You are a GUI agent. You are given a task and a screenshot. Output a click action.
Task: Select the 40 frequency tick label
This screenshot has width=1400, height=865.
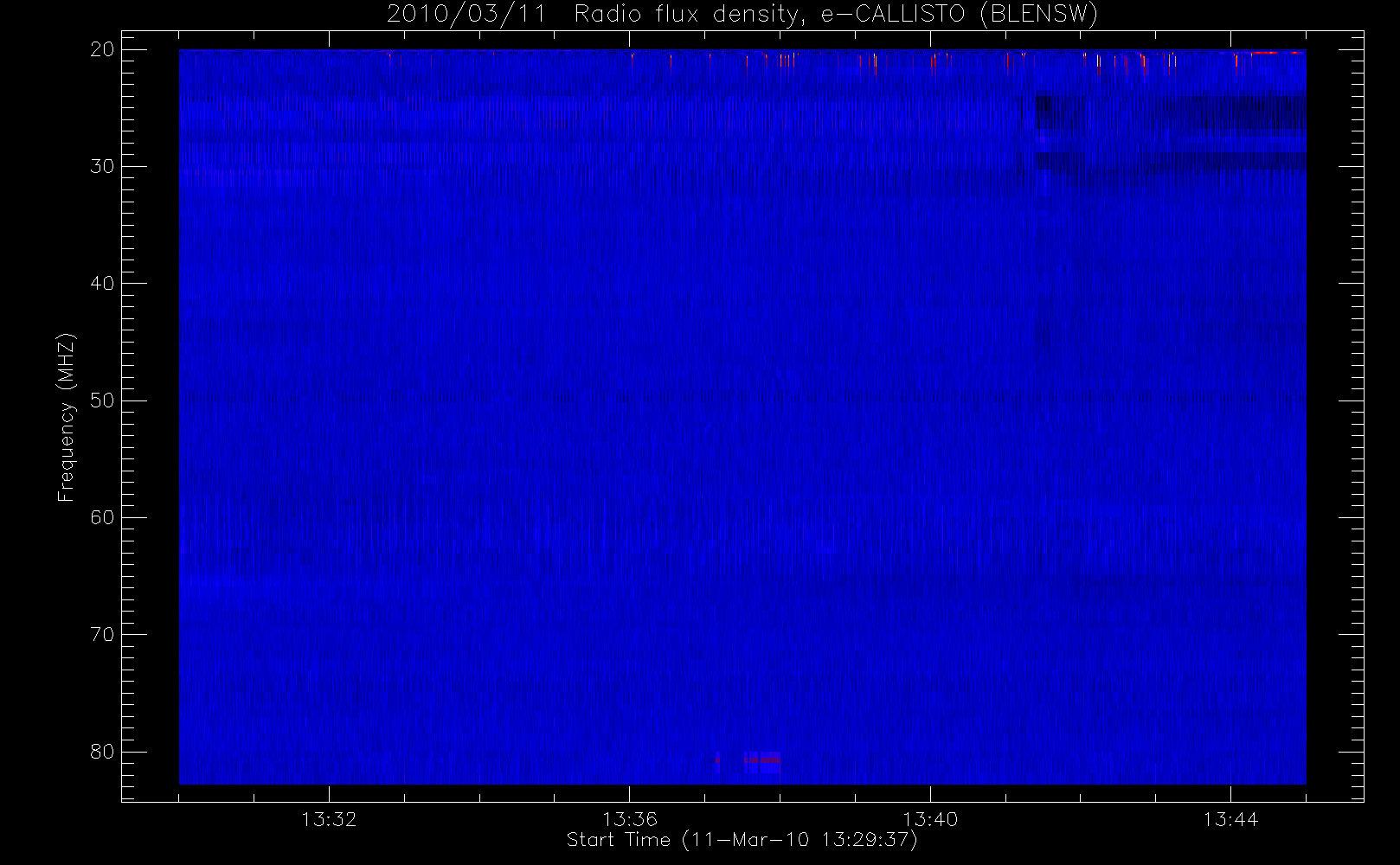(x=102, y=283)
